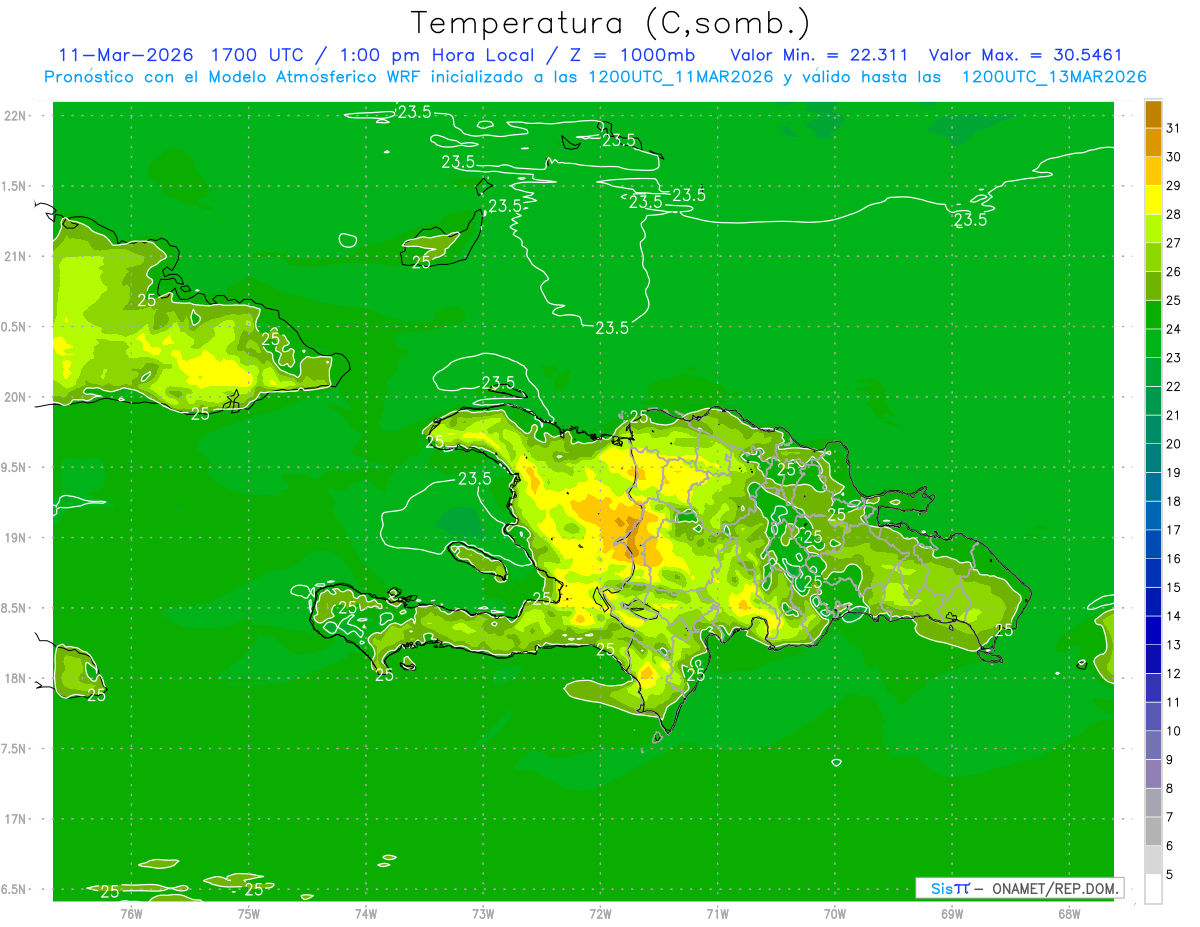
Task: Click the white colorbar band below the 5 label
Action: point(1154,889)
